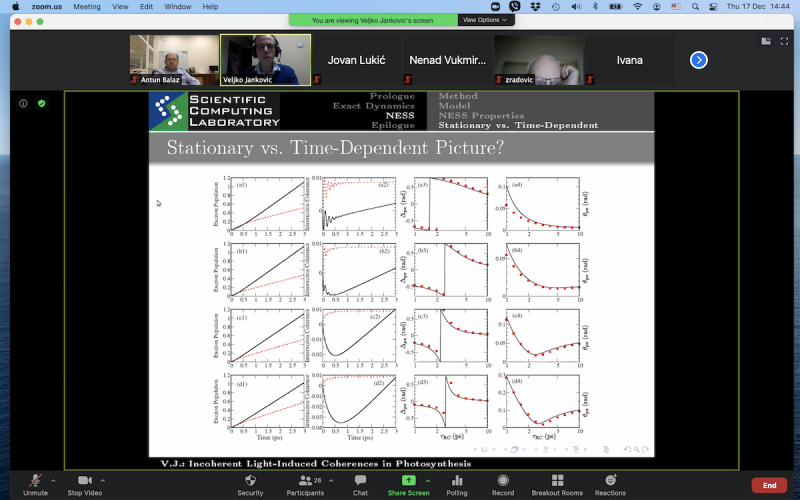The image size is (800, 500).
Task: Open meeting information icon
Action: tap(23, 104)
